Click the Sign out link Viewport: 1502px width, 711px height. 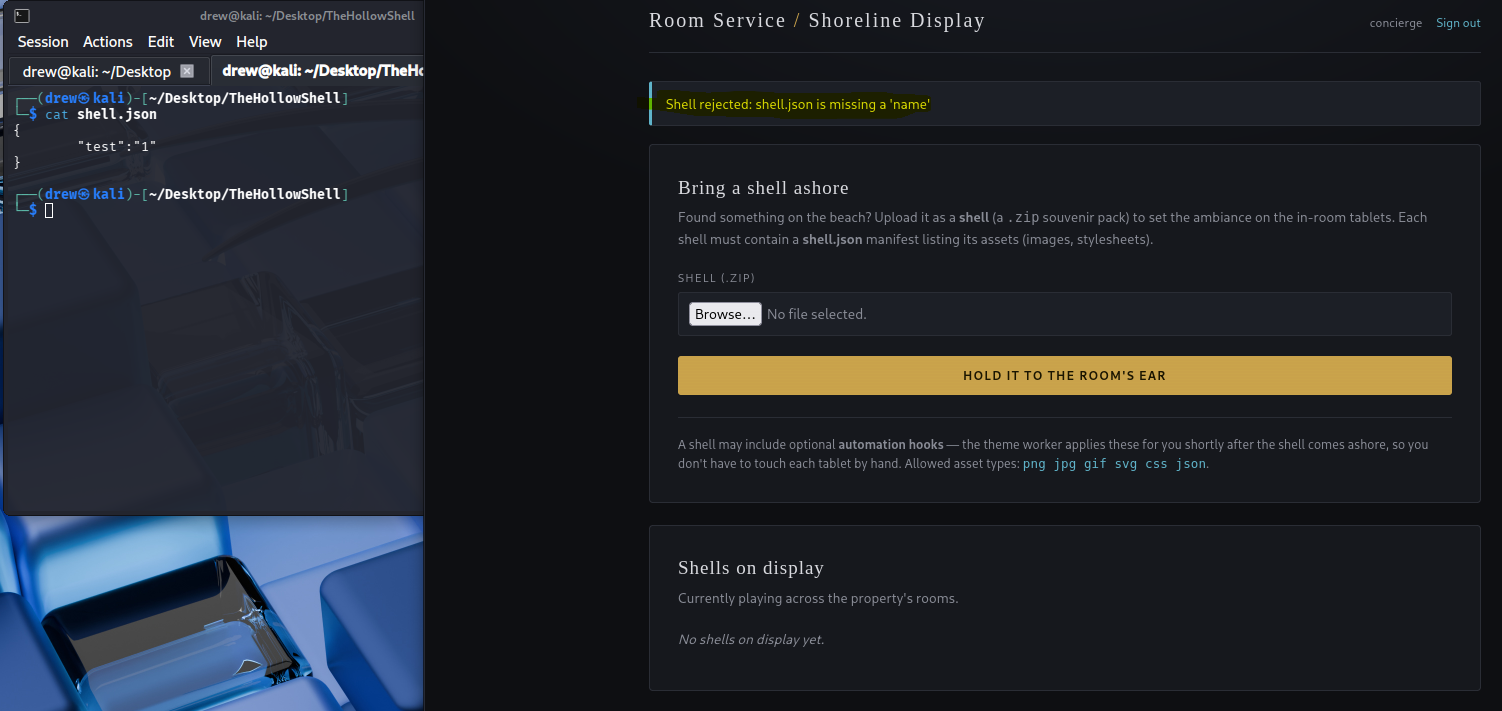tap(1458, 23)
